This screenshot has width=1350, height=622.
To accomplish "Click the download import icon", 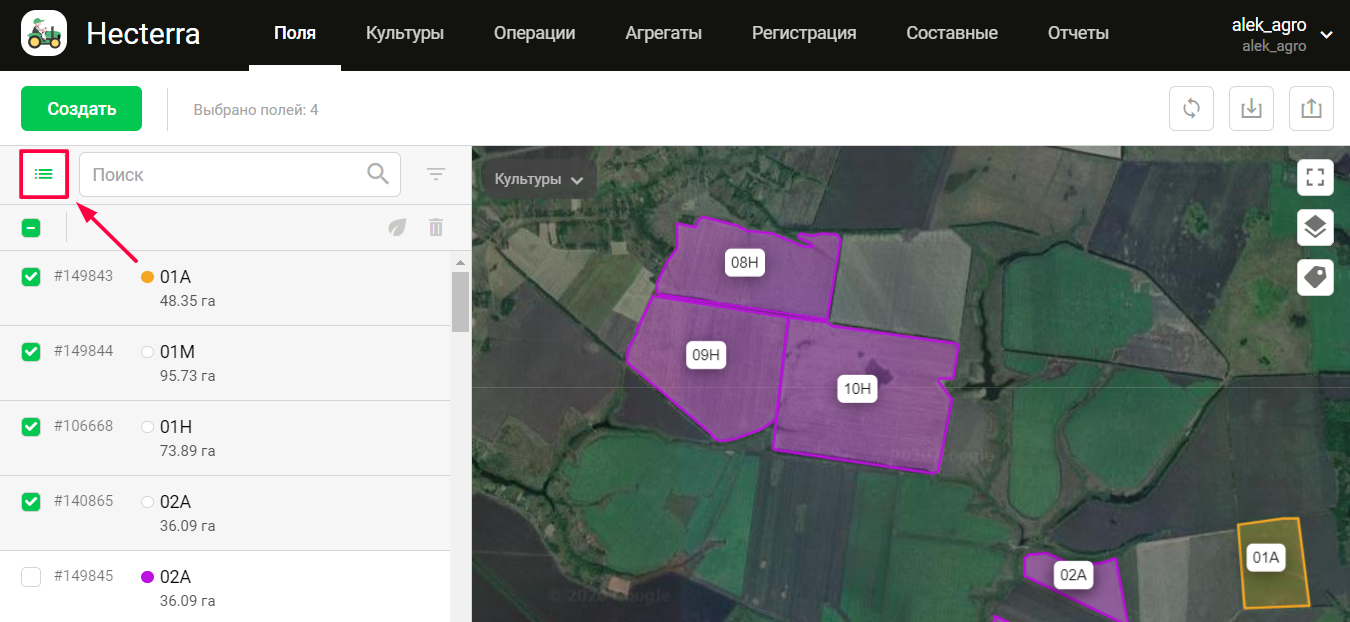I will (1251, 108).
